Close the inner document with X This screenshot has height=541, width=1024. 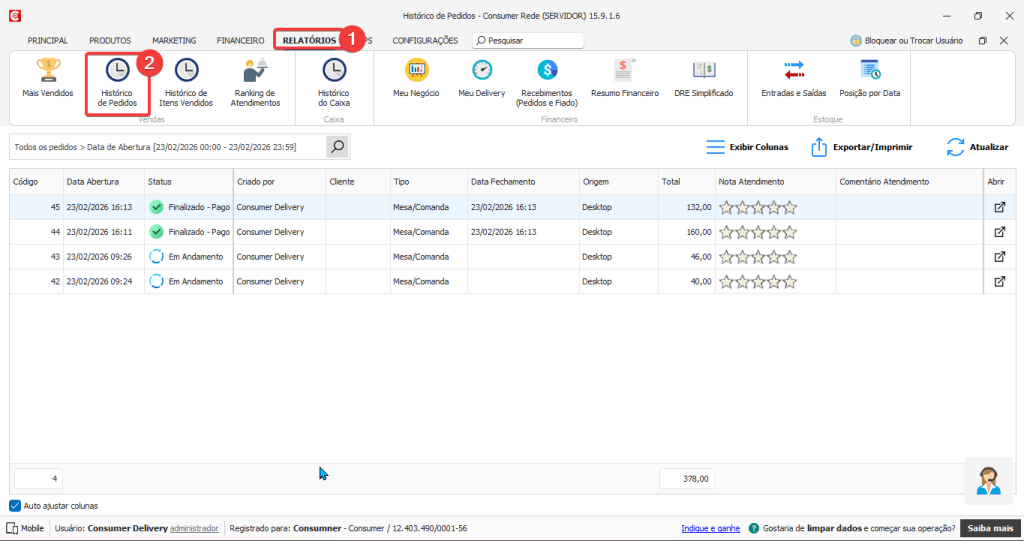pyautogui.click(x=1004, y=41)
